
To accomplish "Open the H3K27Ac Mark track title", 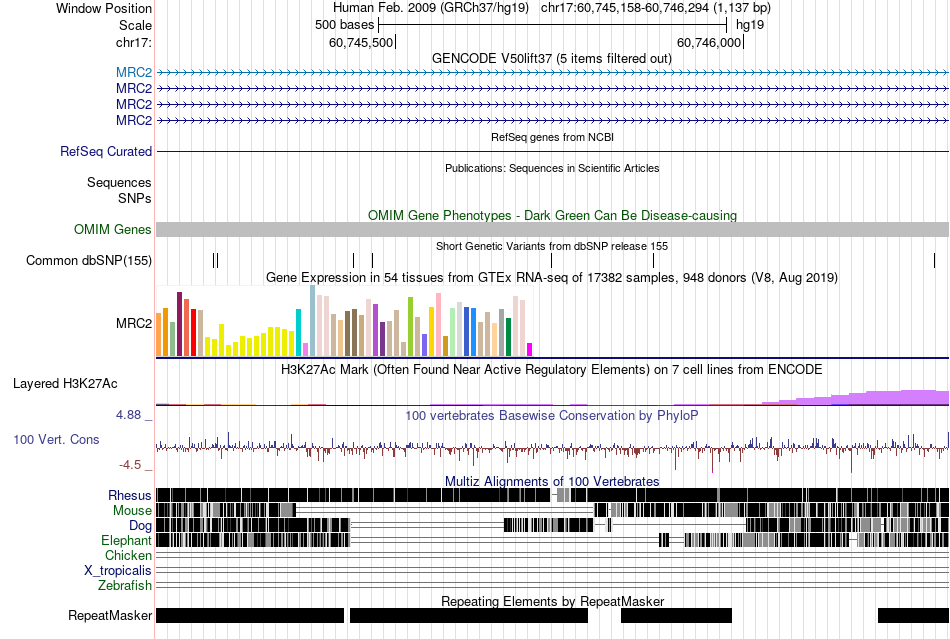I will (552, 369).
